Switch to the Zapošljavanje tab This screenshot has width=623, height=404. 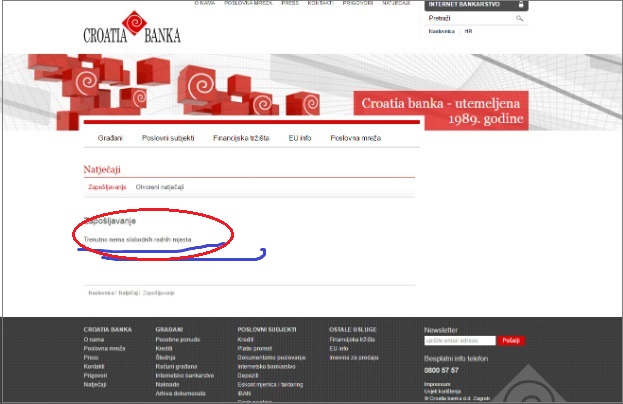pyautogui.click(x=107, y=187)
